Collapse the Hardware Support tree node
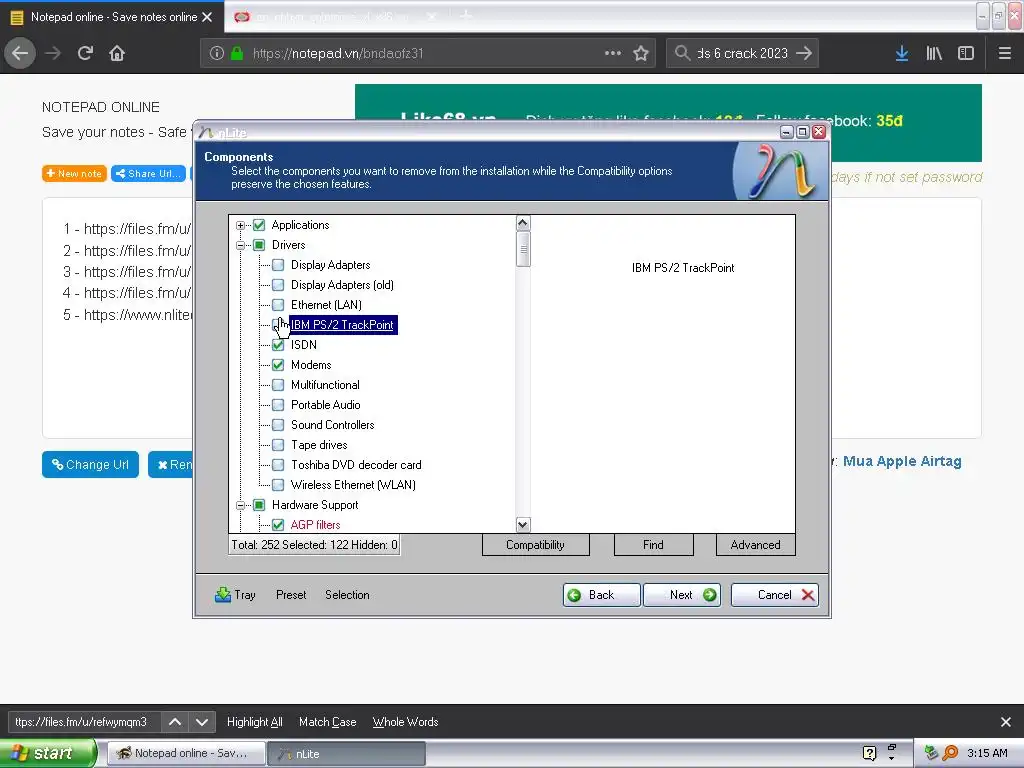 click(240, 505)
